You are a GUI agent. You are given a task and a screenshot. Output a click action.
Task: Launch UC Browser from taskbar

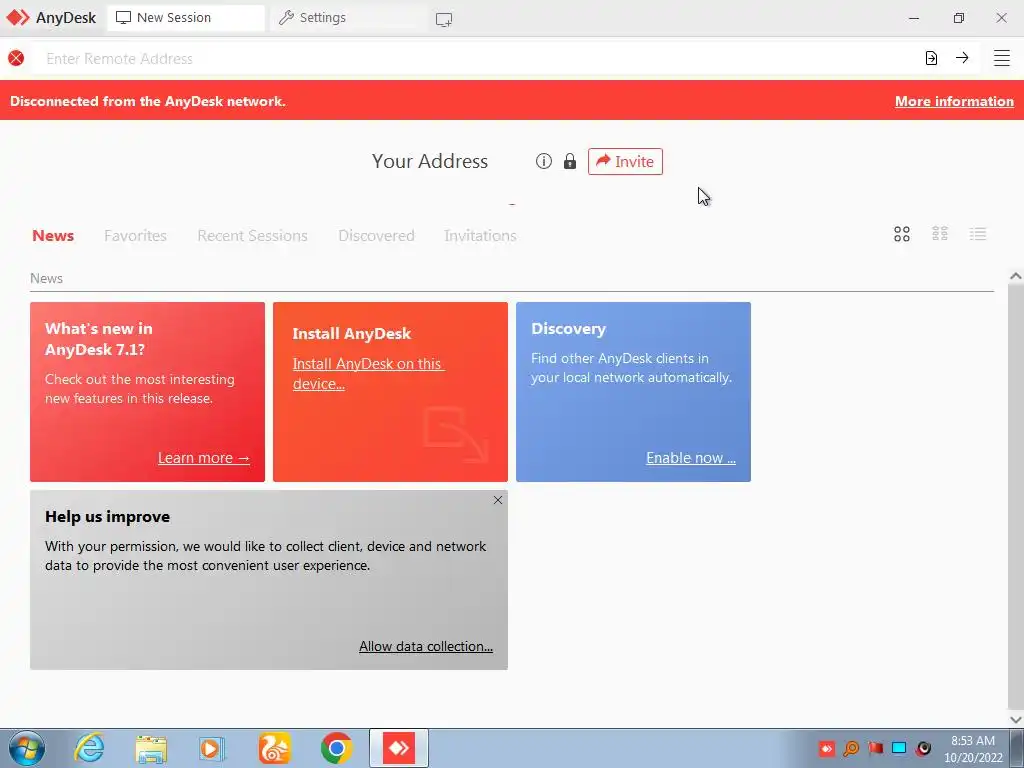coord(274,748)
